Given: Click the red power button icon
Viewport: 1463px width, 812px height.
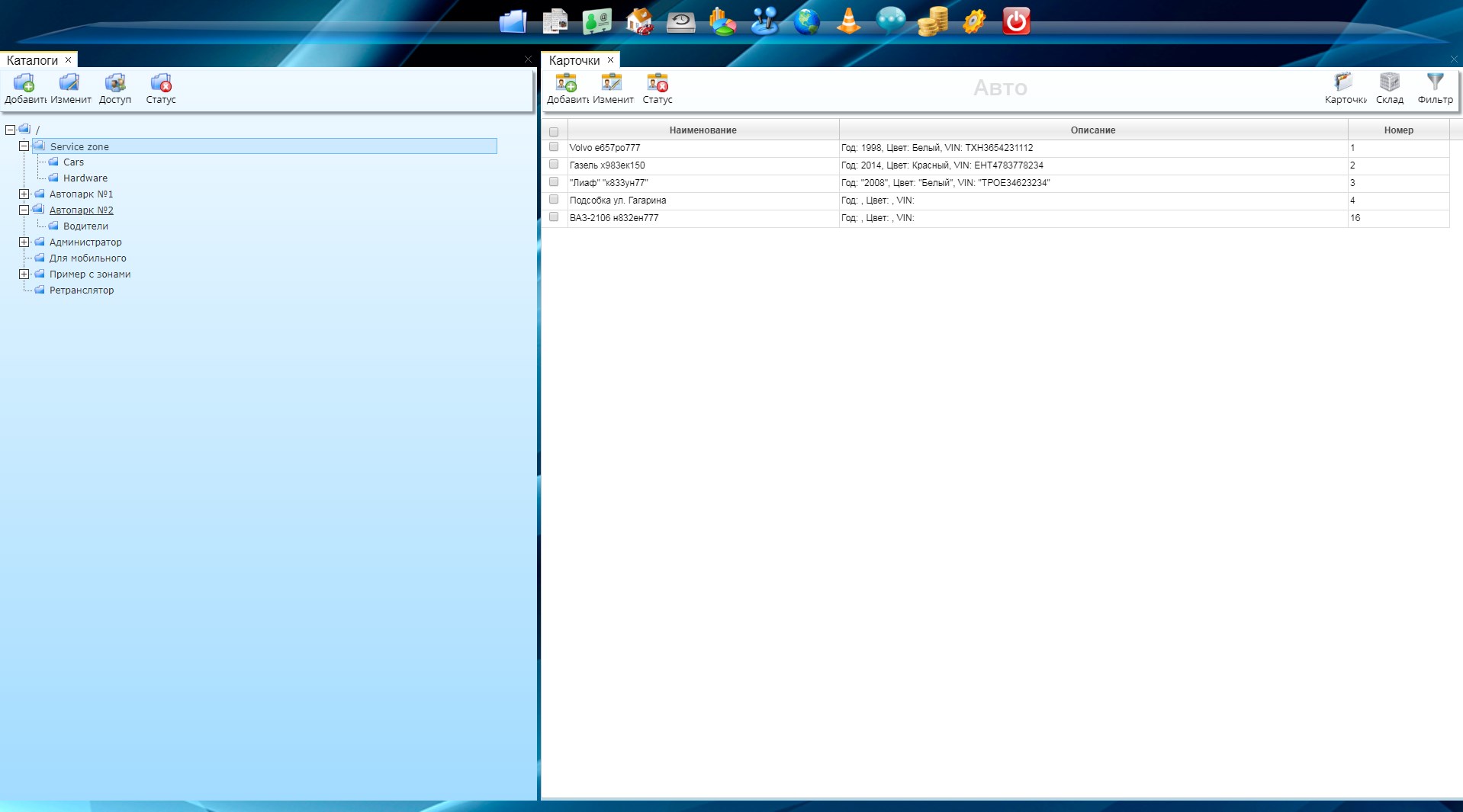Looking at the screenshot, I should pos(1016,21).
